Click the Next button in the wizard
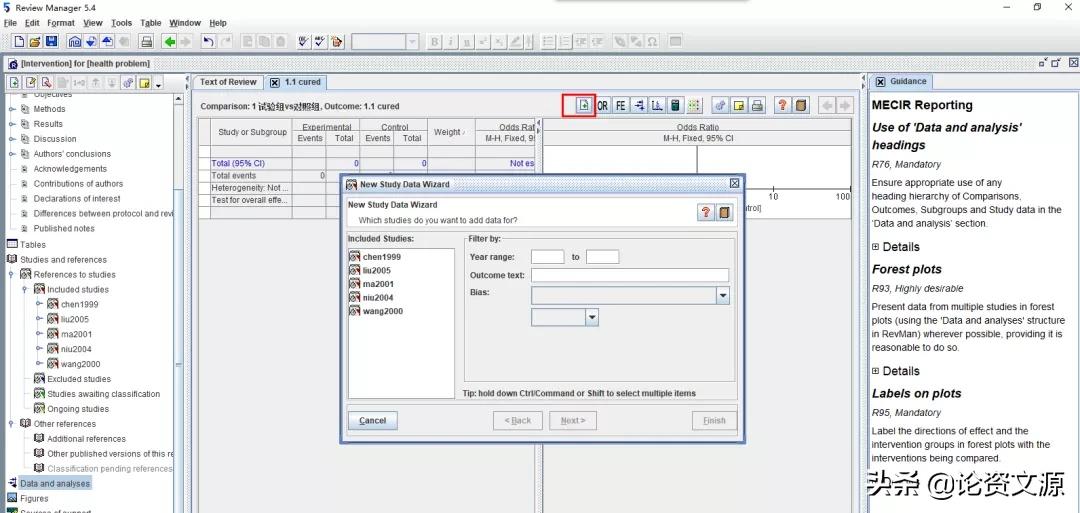 [x=573, y=421]
